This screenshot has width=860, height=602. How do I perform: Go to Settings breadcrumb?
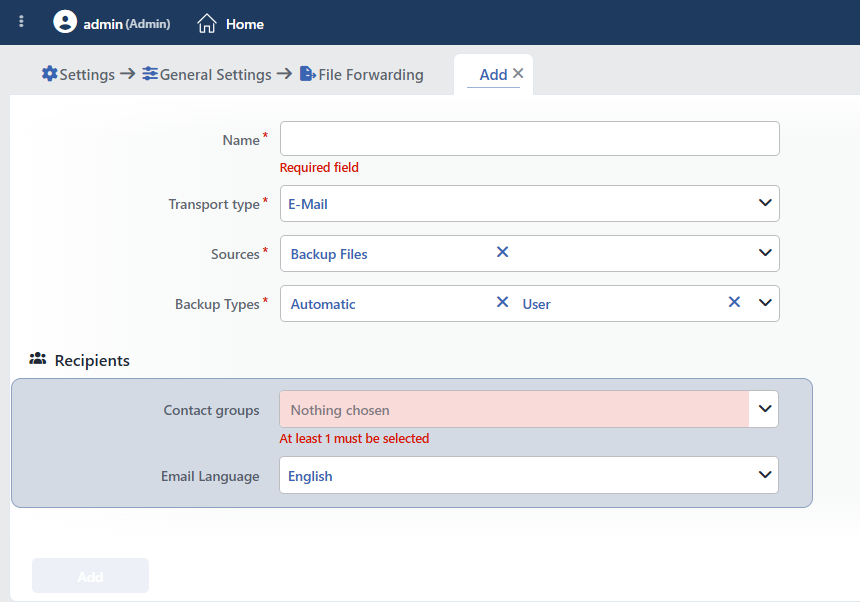point(87,75)
